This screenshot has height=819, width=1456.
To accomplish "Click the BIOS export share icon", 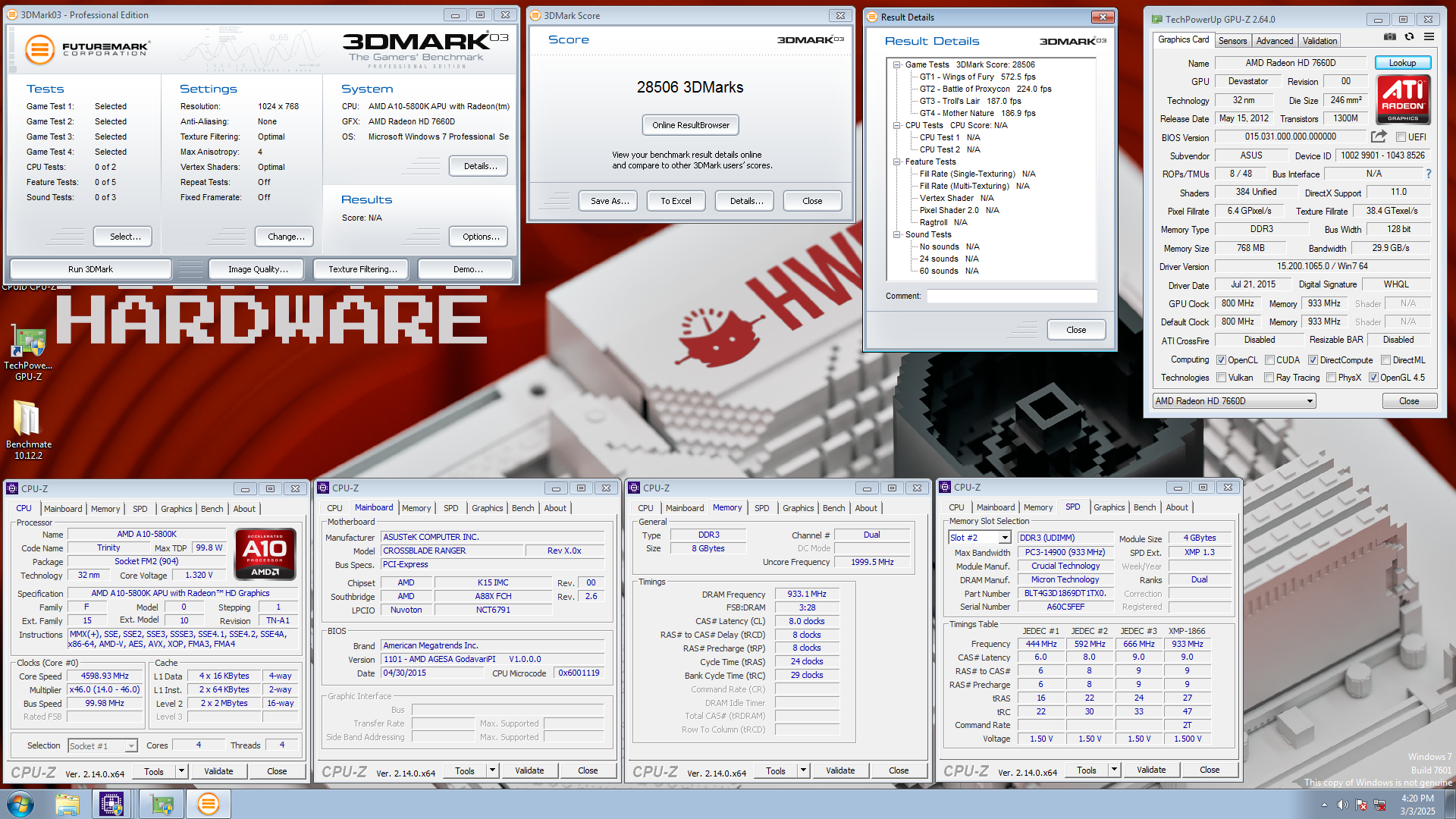I will coord(1379,136).
